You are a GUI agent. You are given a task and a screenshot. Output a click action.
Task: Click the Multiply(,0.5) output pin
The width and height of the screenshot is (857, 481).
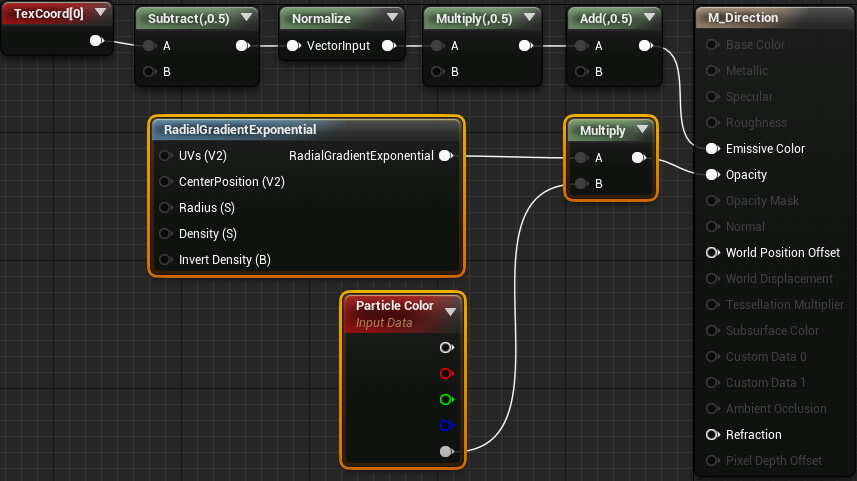pyautogui.click(x=526, y=46)
